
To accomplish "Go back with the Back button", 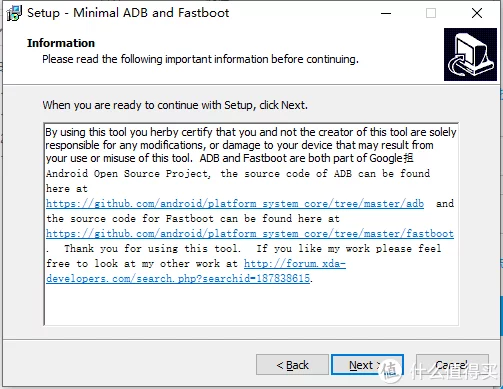I will tap(292, 365).
